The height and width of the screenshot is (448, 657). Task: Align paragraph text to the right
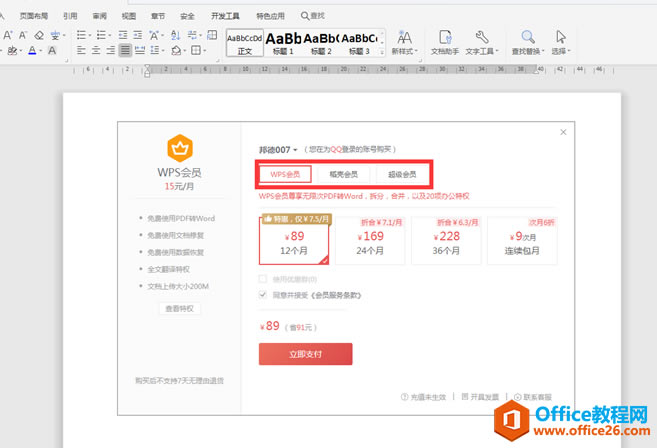[111, 50]
